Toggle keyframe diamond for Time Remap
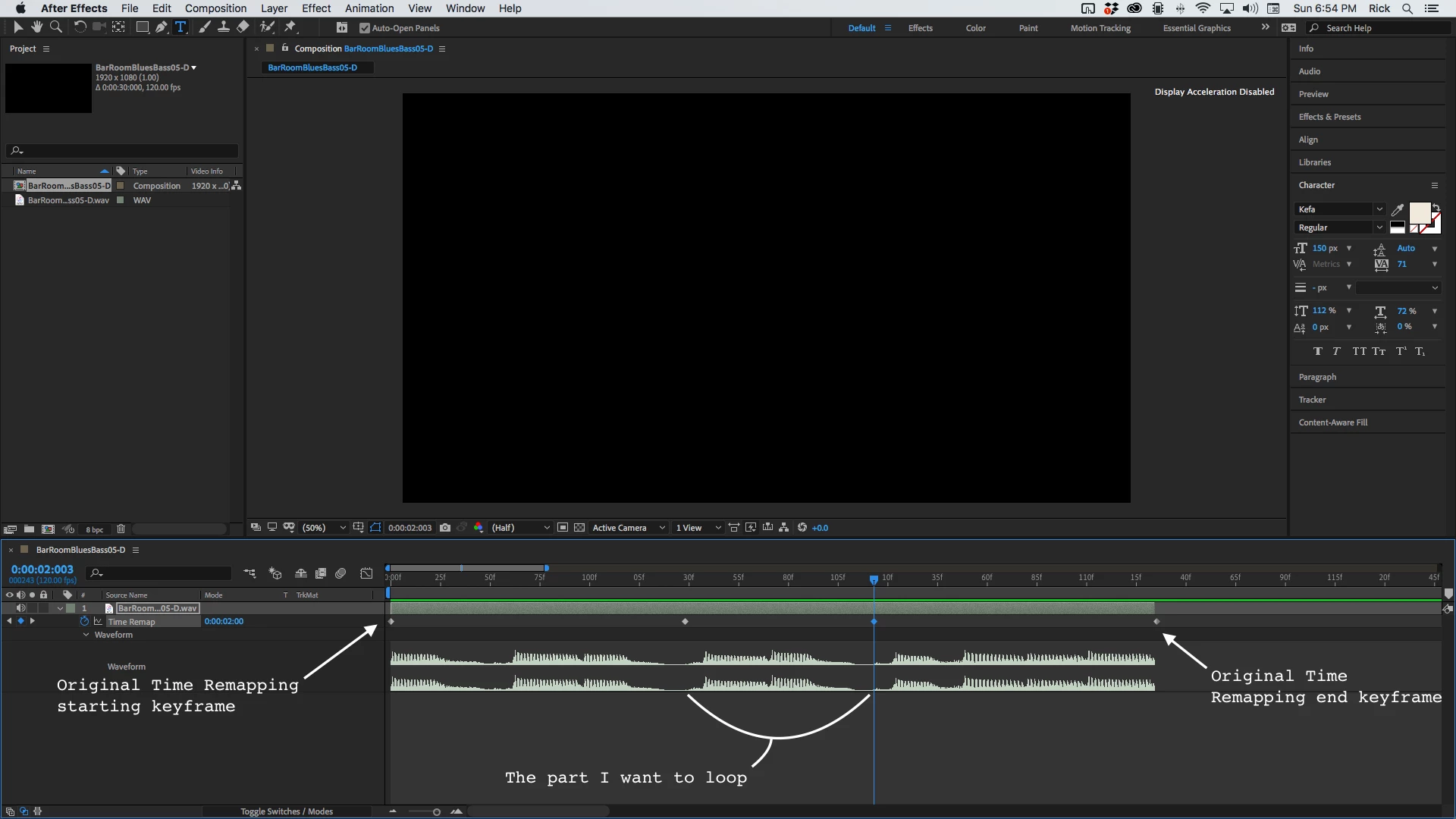 (20, 621)
